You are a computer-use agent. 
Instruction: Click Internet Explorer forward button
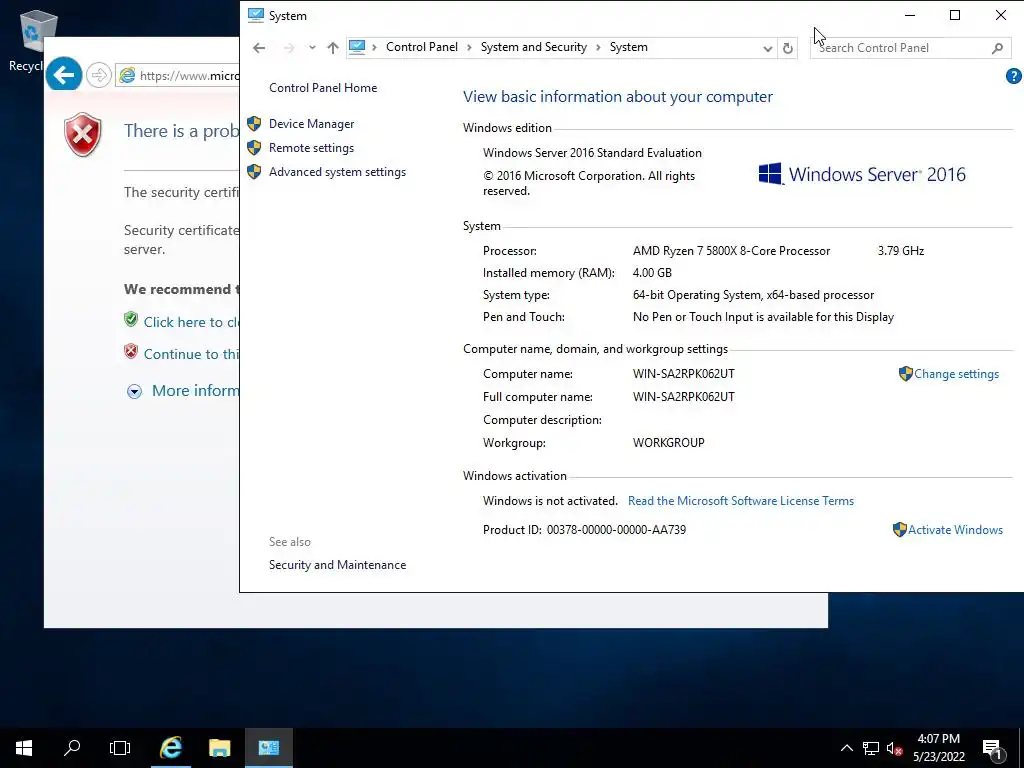pos(99,75)
